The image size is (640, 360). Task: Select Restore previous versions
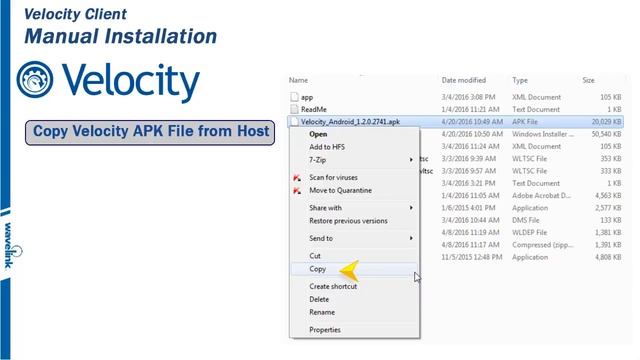348,221
